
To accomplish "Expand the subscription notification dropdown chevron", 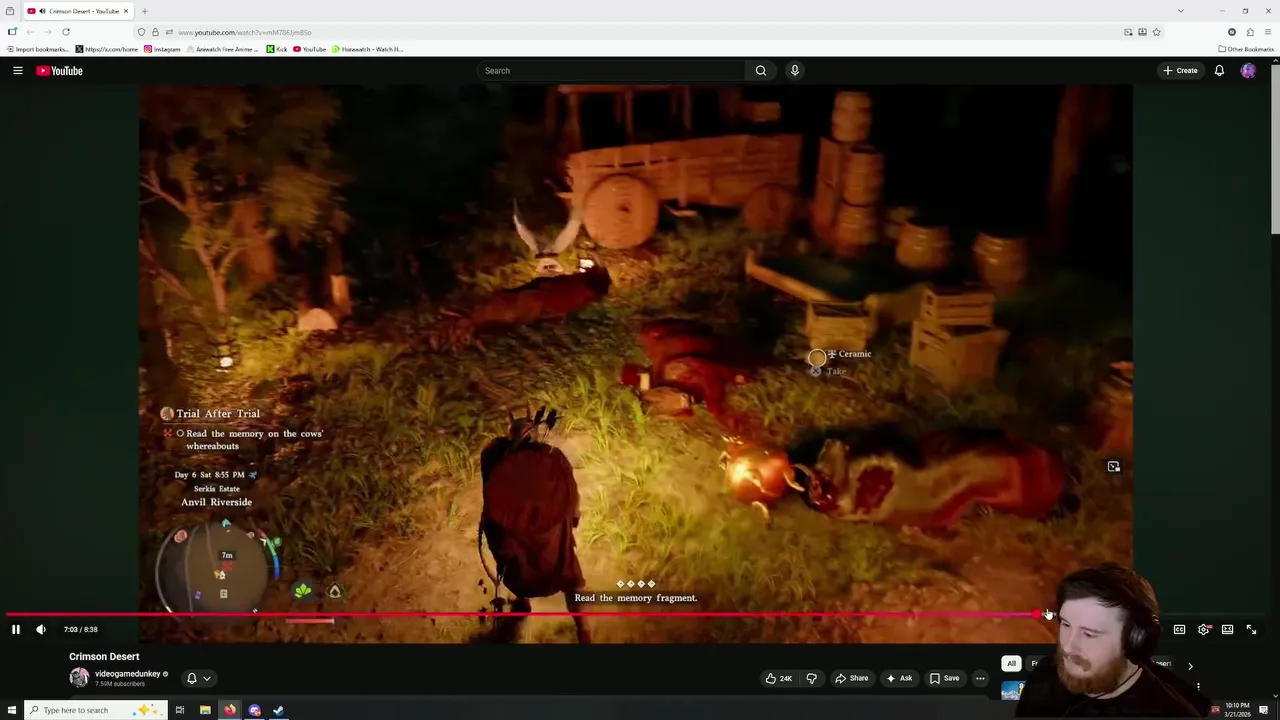I will tap(207, 678).
